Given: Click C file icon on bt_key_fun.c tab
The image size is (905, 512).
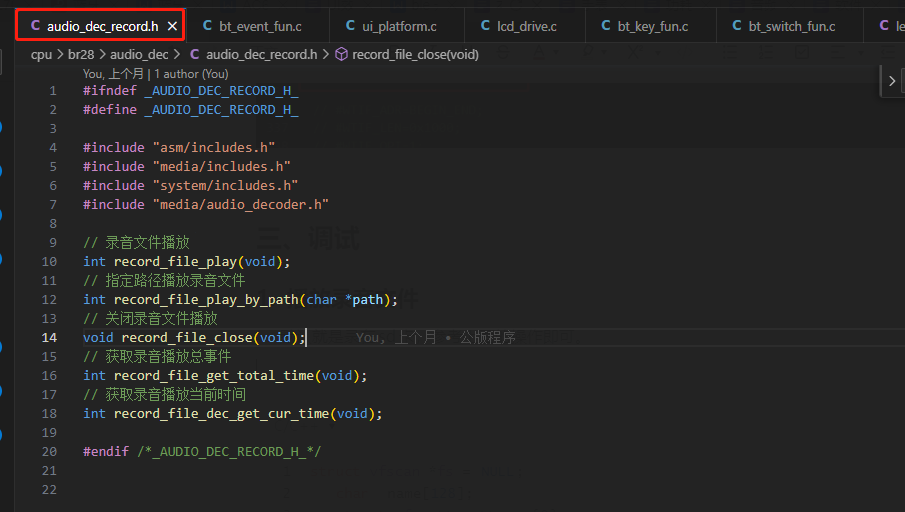Looking at the screenshot, I should pyautogui.click(x=605, y=26).
